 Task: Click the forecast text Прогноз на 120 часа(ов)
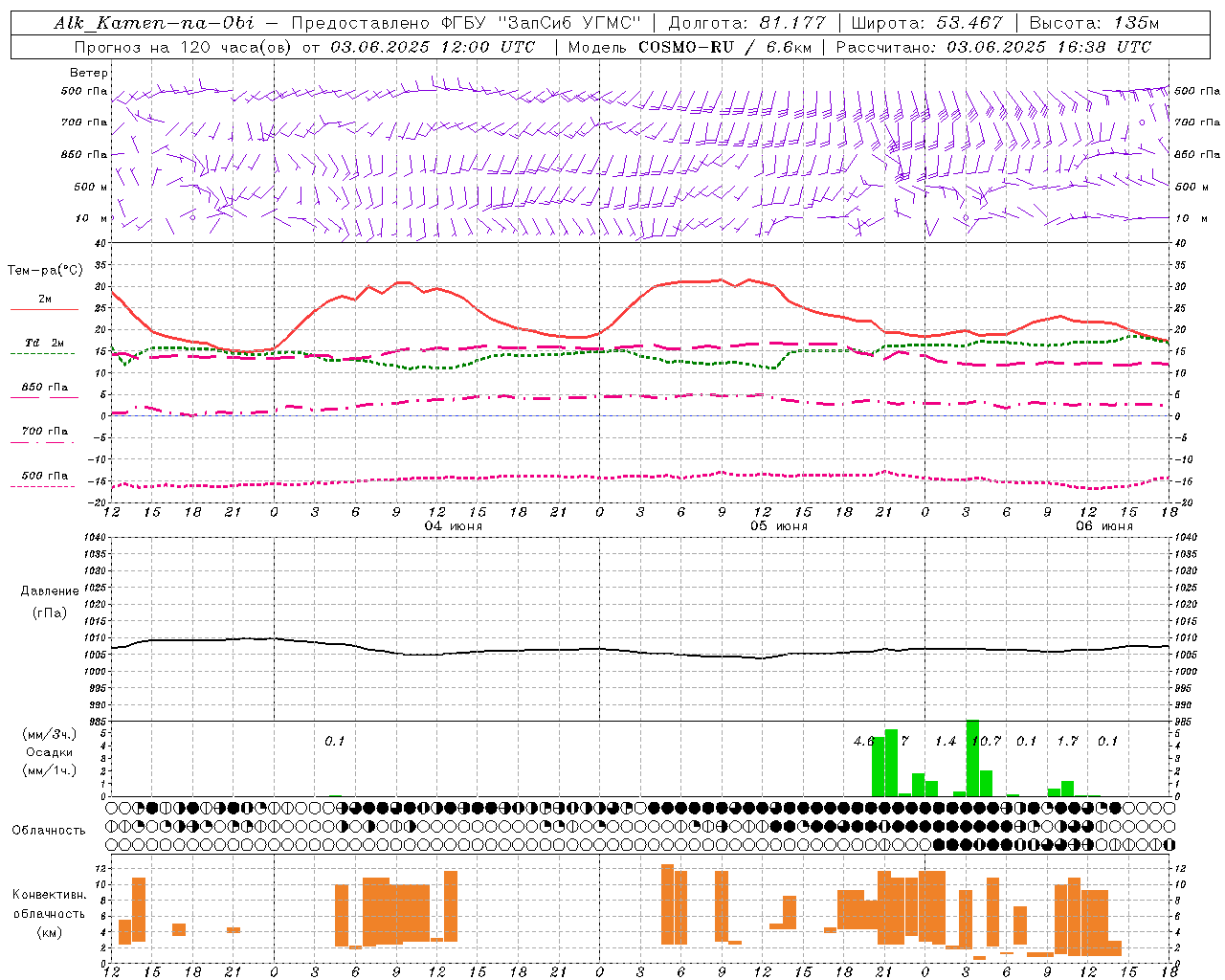point(185,47)
